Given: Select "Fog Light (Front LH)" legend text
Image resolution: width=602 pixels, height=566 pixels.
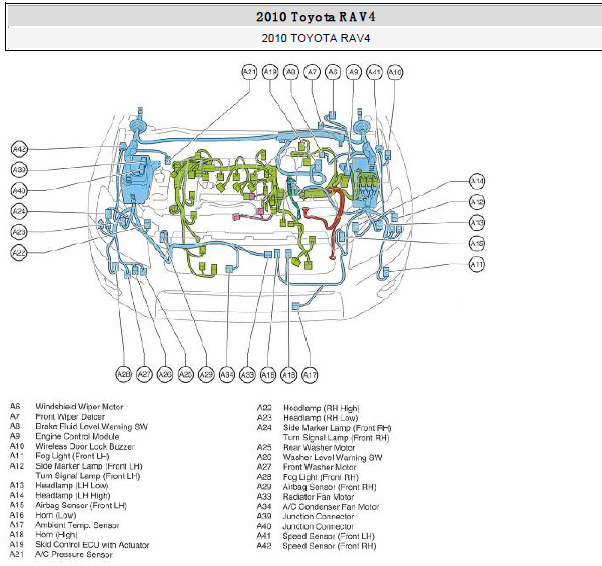Looking at the screenshot, I should [72, 456].
